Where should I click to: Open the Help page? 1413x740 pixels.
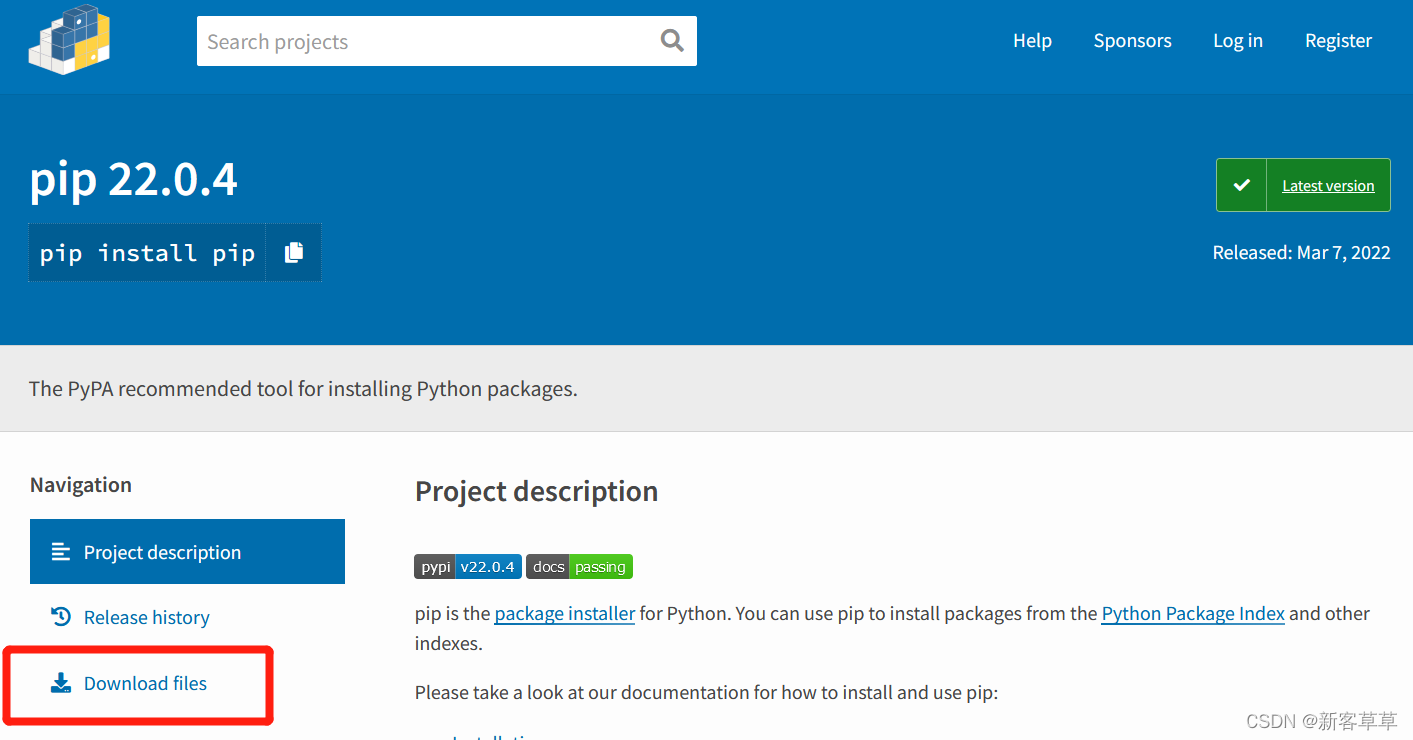tap(1032, 41)
